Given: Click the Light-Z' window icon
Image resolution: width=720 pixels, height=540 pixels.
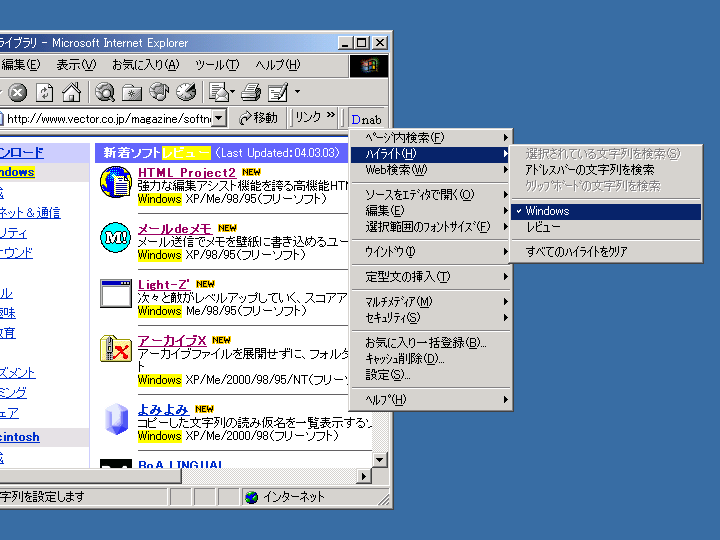Looking at the screenshot, I should pos(116,293).
